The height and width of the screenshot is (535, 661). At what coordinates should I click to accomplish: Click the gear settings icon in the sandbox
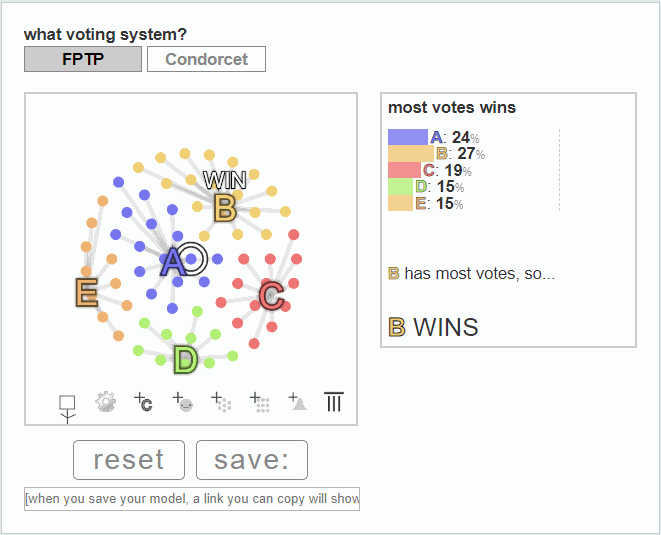(x=105, y=402)
